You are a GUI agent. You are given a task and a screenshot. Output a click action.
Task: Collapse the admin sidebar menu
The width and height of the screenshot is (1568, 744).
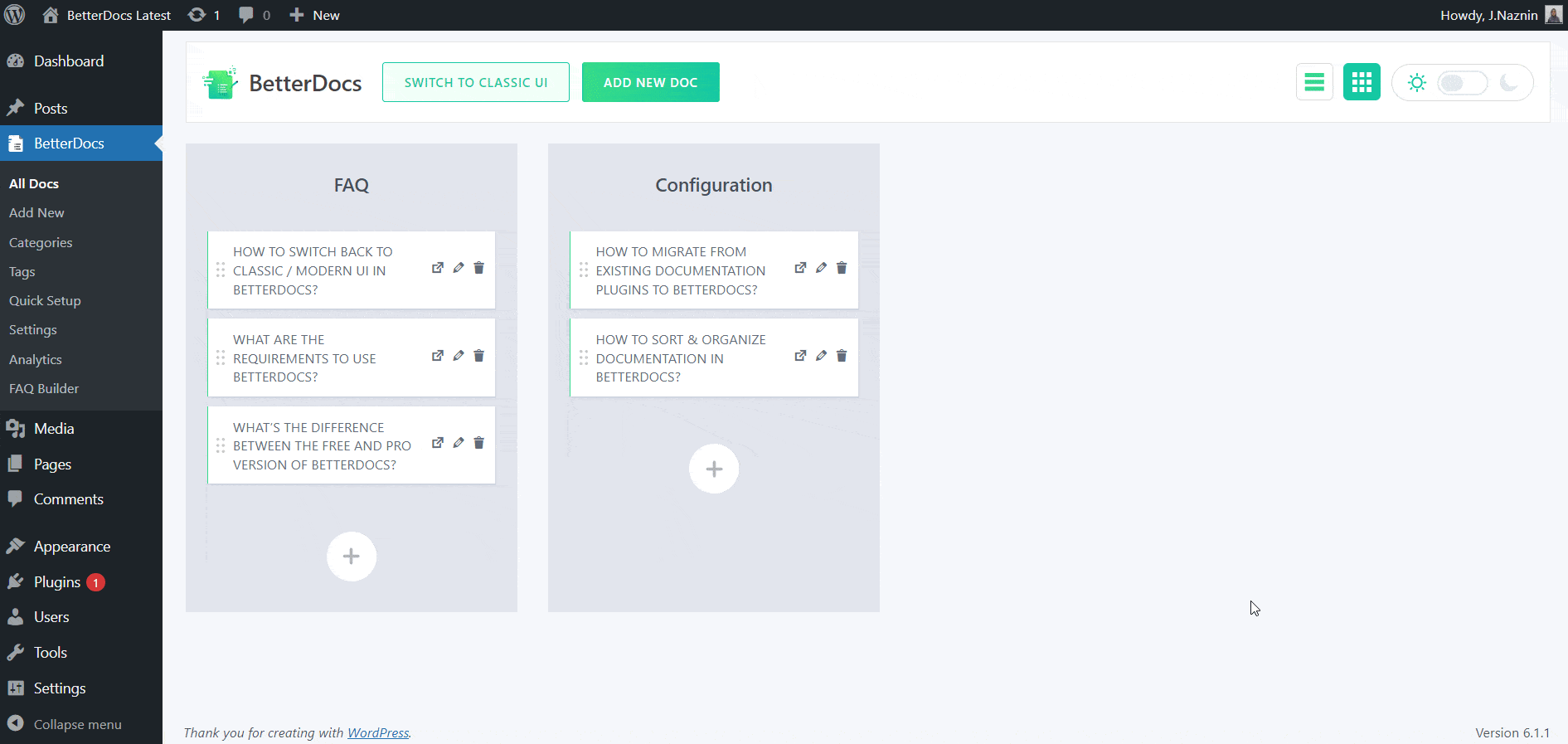[81, 724]
